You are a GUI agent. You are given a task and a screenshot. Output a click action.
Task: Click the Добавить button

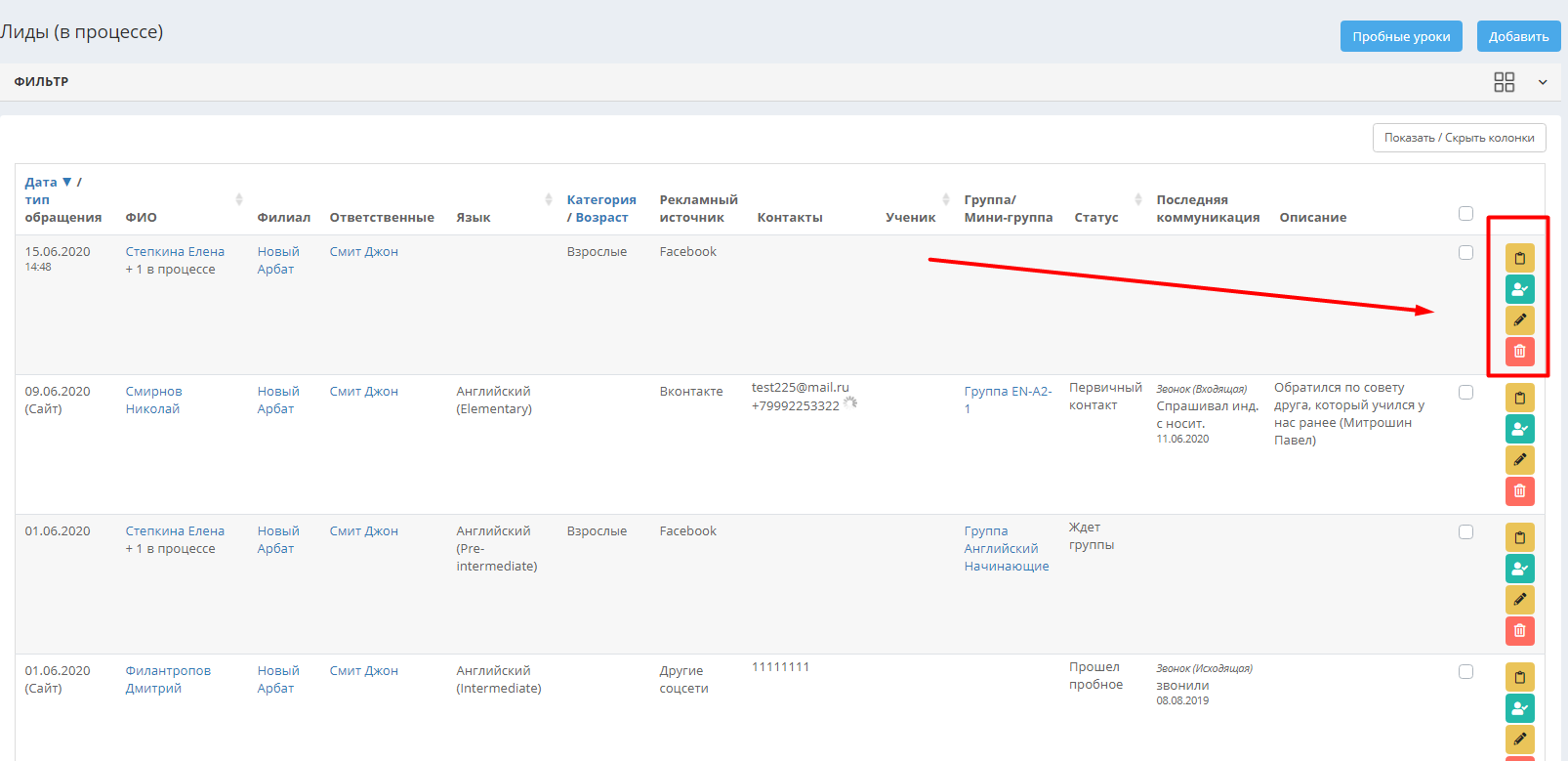pos(1518,36)
